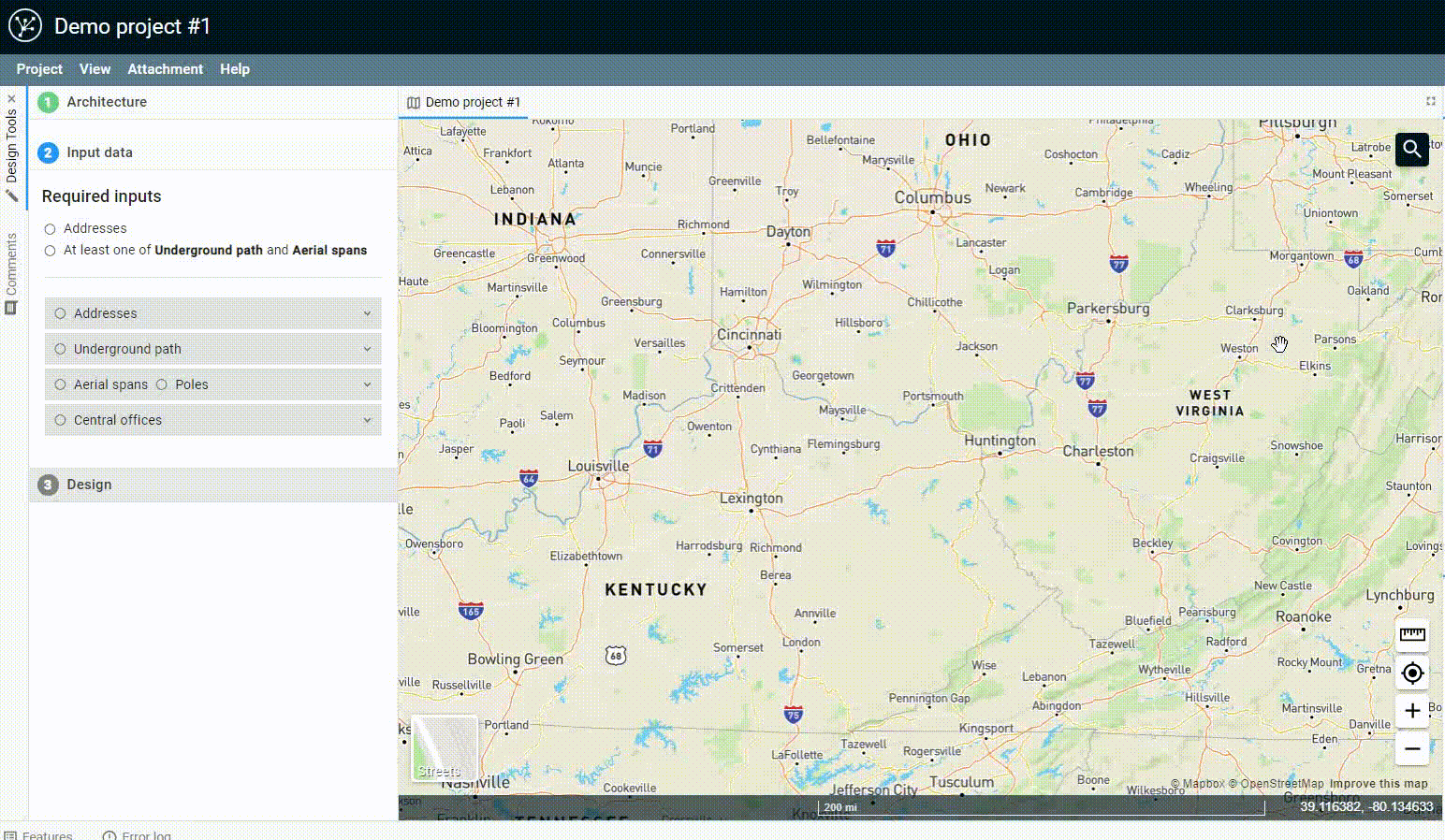Click the Comments panel icon

(x=11, y=307)
